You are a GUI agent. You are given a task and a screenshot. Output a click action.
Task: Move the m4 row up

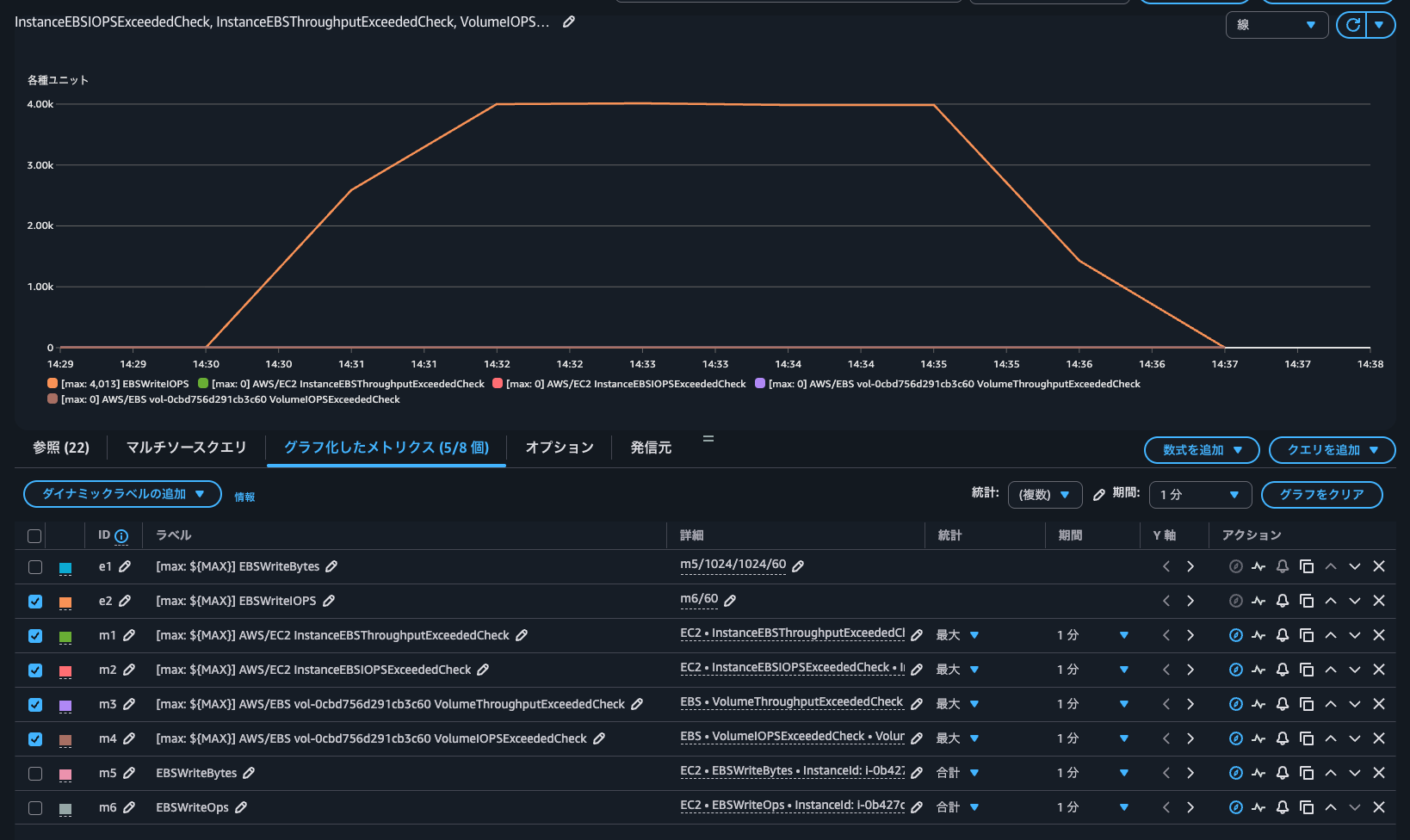click(x=1331, y=738)
